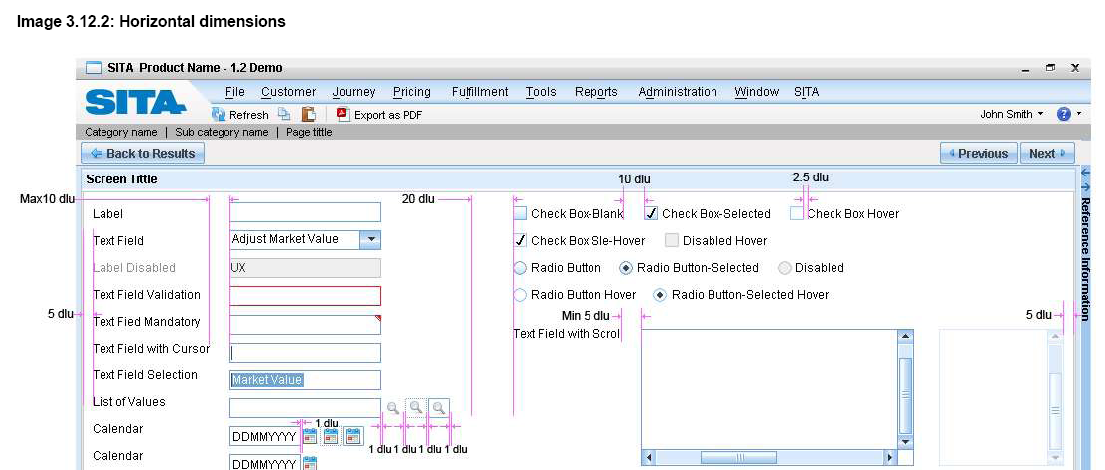Viewport: 1105px width, 470px height.
Task: Toggle the Check Box Sle-Hover checkbox
Action: pos(520,240)
